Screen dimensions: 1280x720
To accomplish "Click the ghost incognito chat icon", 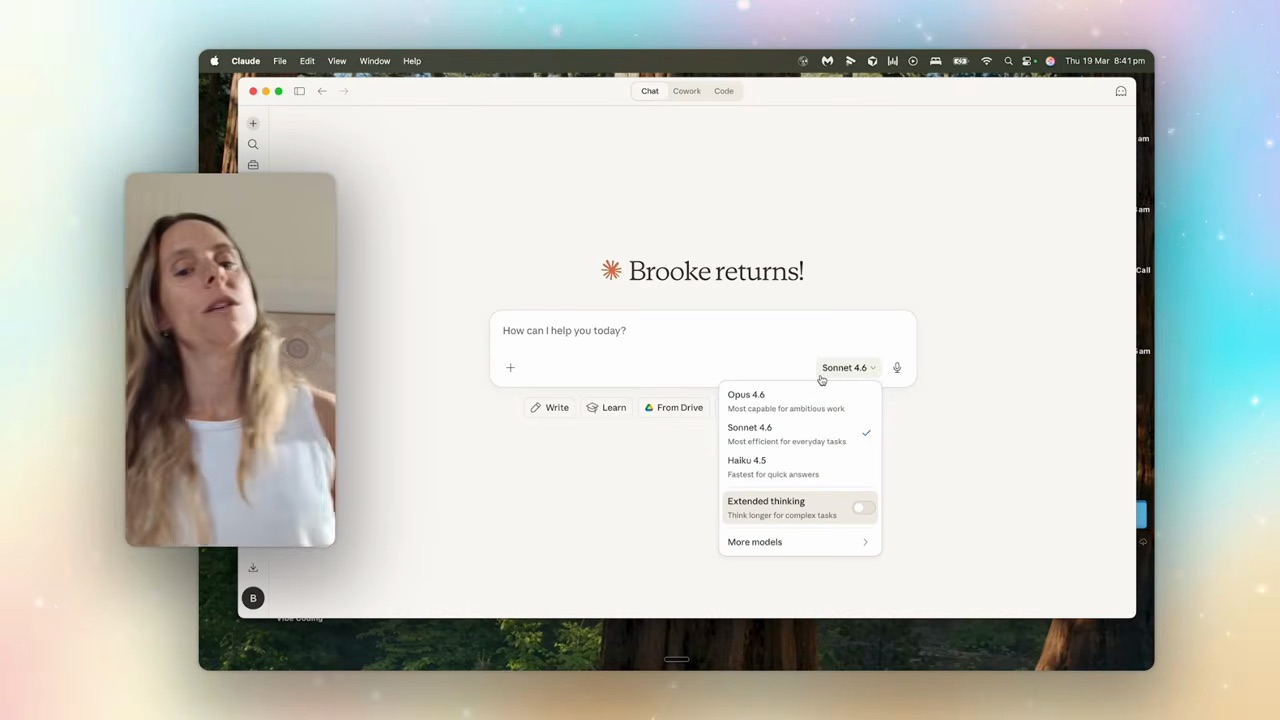I will [1121, 91].
